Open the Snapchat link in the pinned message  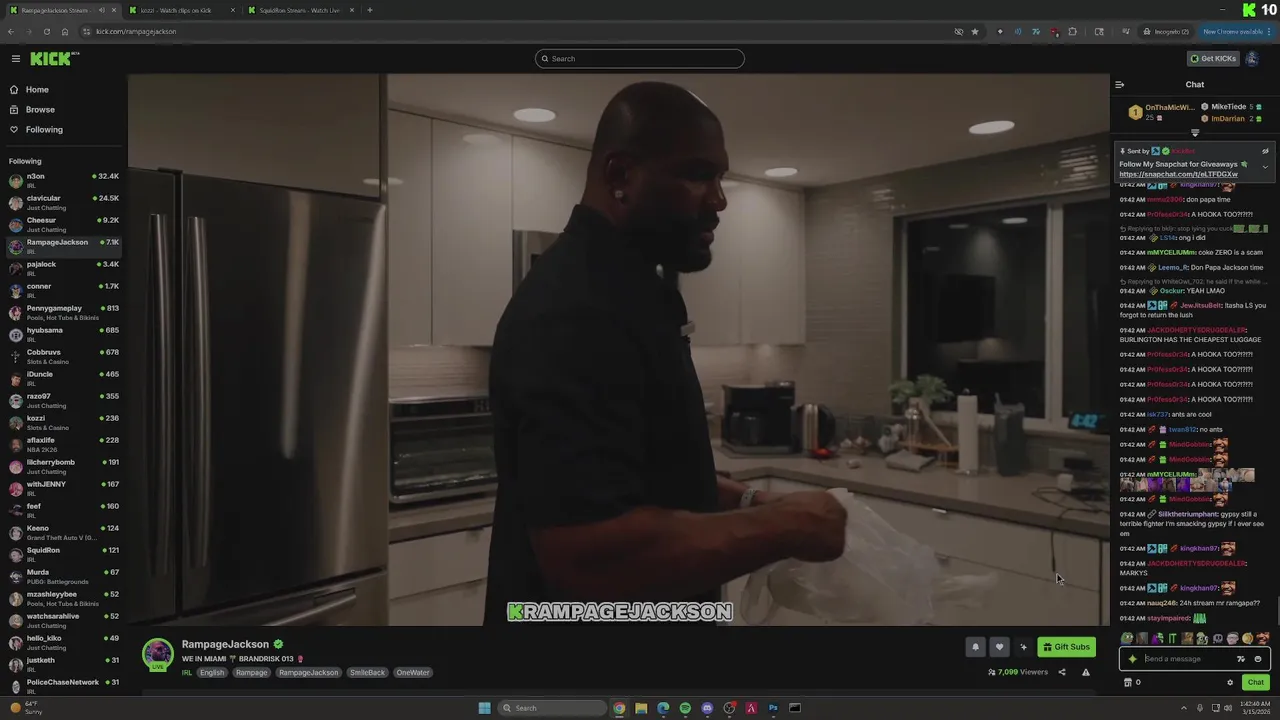pyautogui.click(x=1178, y=174)
